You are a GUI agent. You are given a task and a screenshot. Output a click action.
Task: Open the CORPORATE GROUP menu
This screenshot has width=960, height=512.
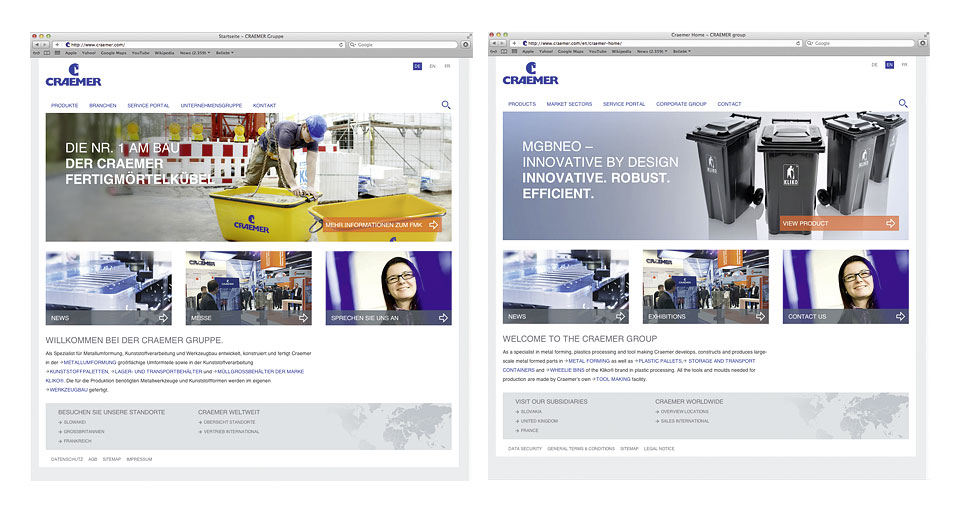681,104
